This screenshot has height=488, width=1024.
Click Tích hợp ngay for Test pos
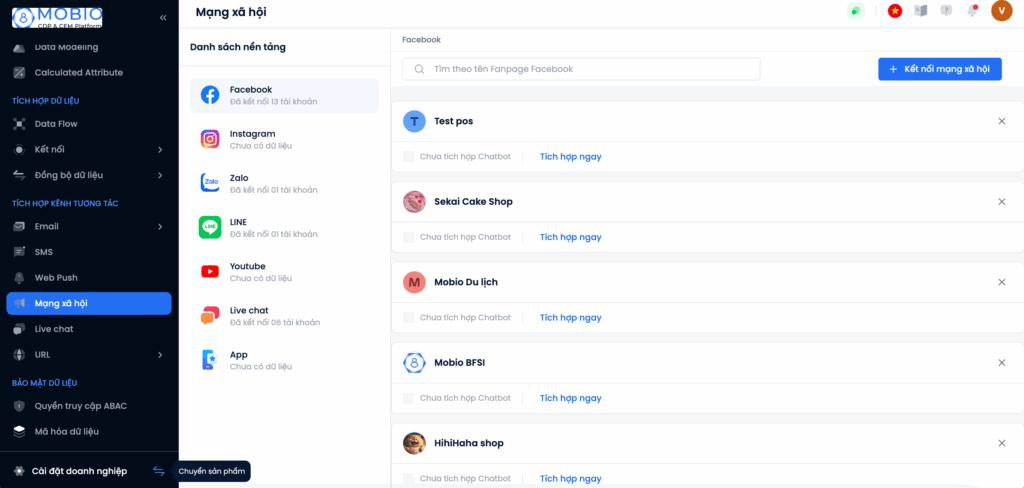click(x=571, y=157)
